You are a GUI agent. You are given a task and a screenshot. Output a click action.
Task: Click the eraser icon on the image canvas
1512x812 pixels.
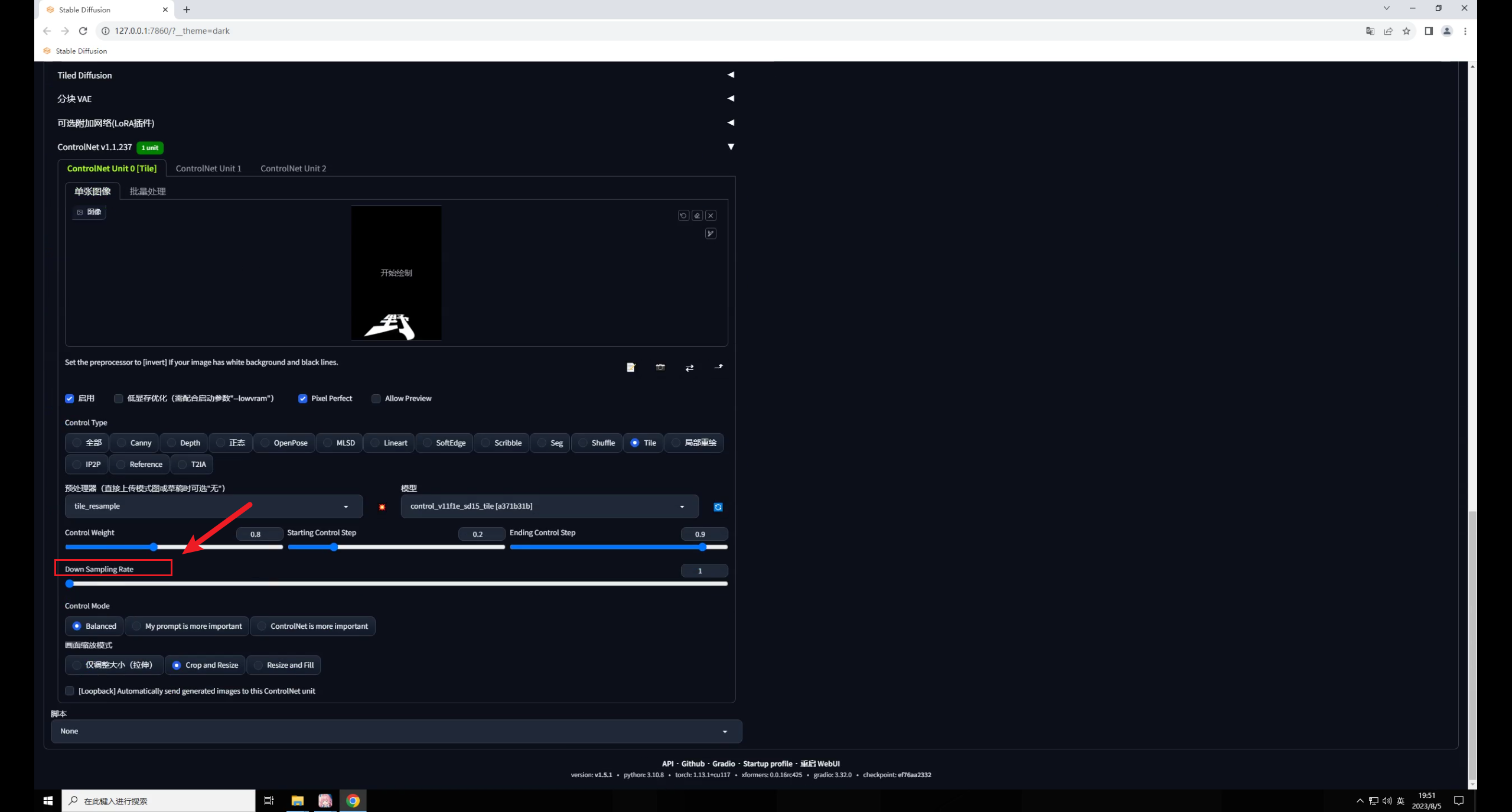coord(697,216)
